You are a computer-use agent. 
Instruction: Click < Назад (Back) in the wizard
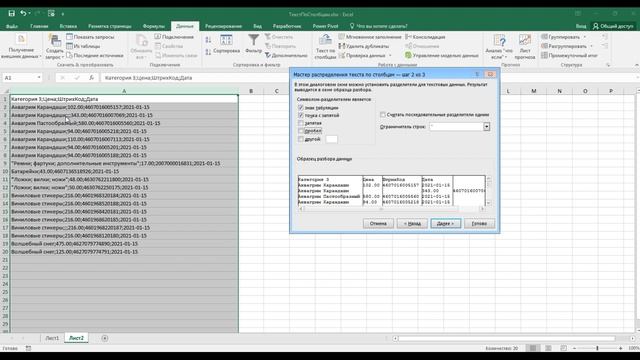pyautogui.click(x=412, y=223)
